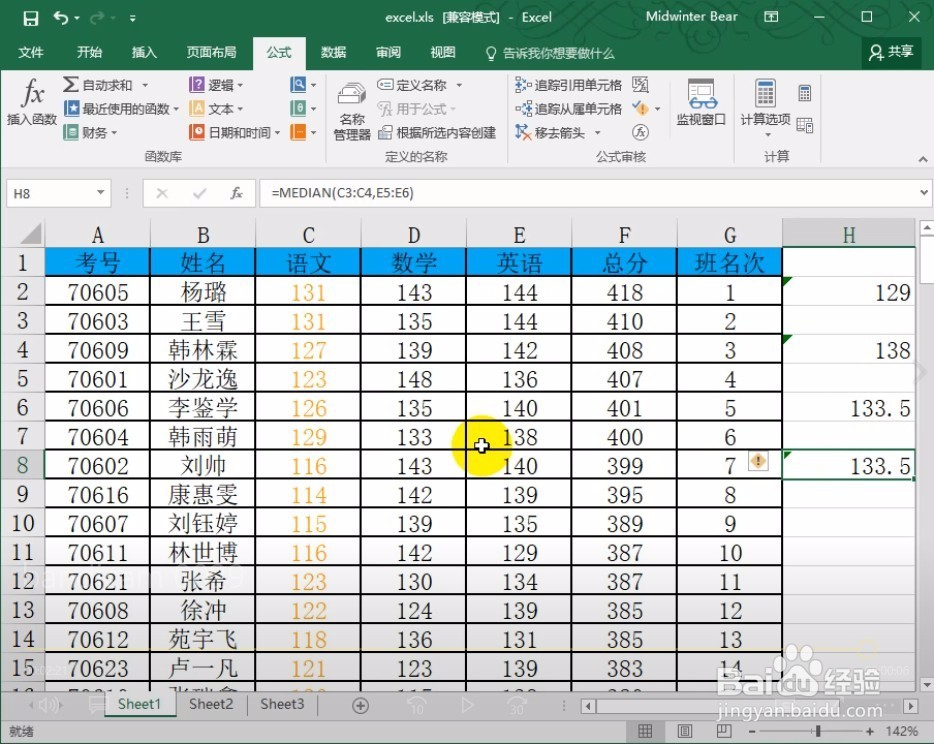Click the Share button
This screenshot has height=744, width=934.
click(891, 52)
